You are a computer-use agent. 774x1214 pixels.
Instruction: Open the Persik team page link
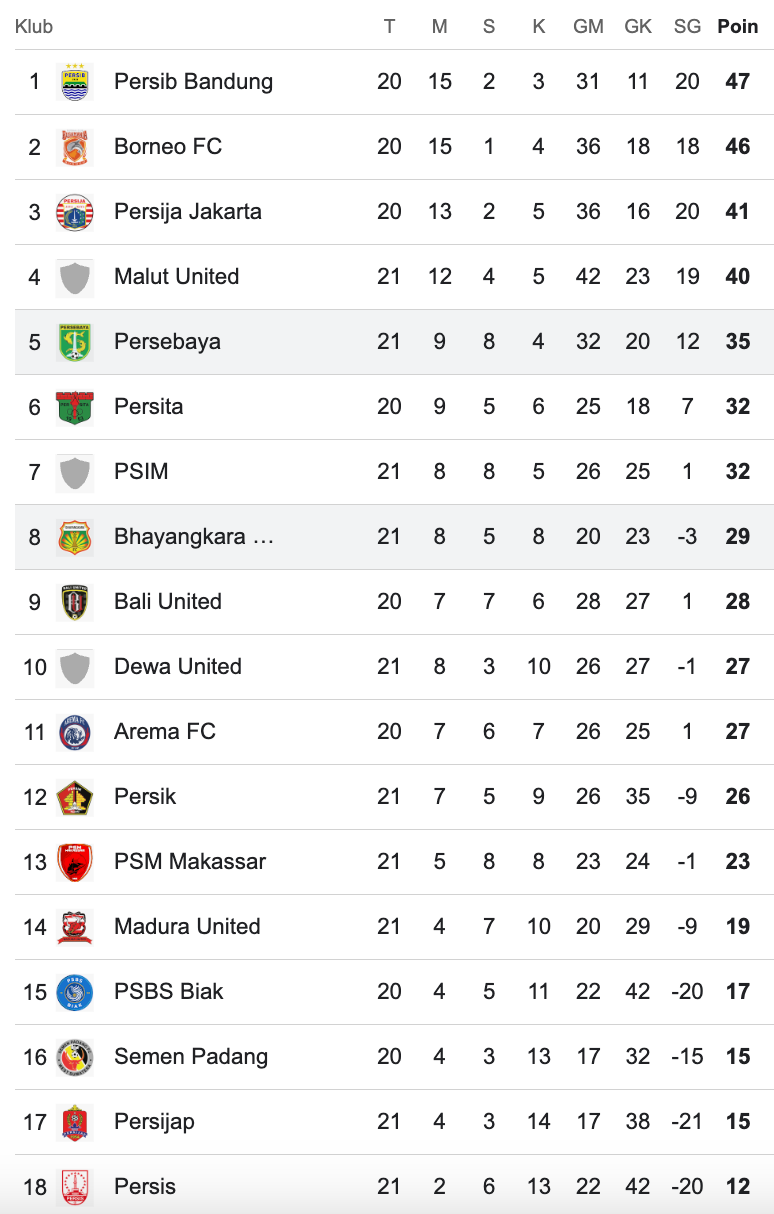point(145,797)
